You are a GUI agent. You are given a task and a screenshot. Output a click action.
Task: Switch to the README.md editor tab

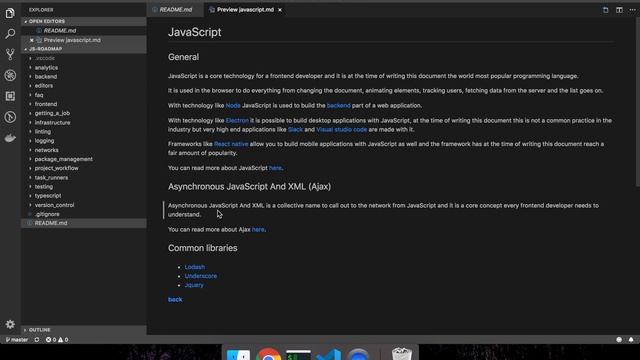[x=176, y=10]
